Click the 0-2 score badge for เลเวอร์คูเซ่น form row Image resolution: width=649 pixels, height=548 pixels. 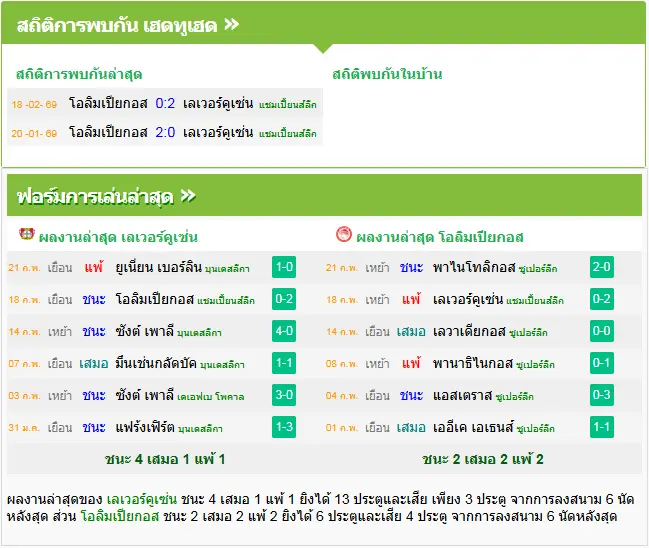coord(602,299)
